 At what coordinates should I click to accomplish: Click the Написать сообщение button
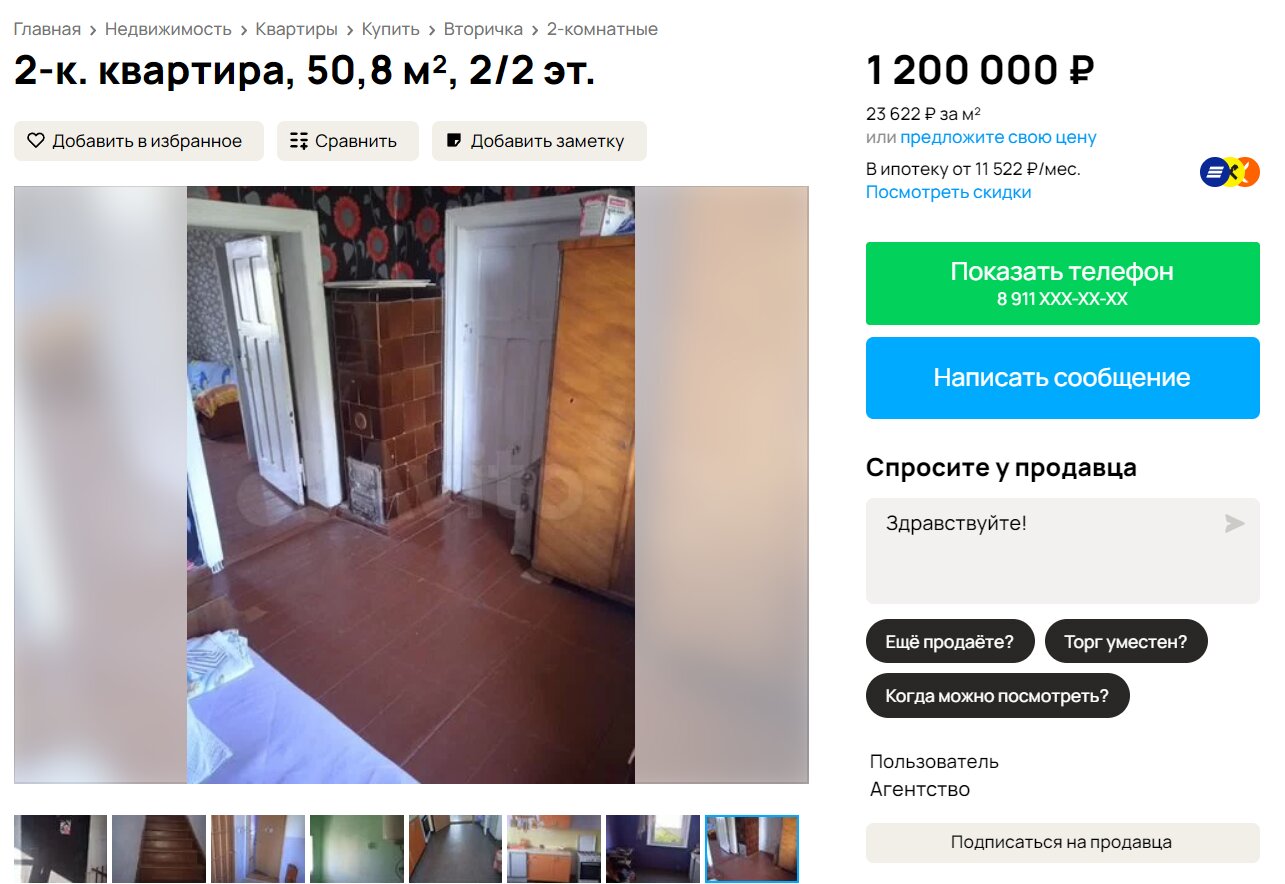pyautogui.click(x=1062, y=377)
